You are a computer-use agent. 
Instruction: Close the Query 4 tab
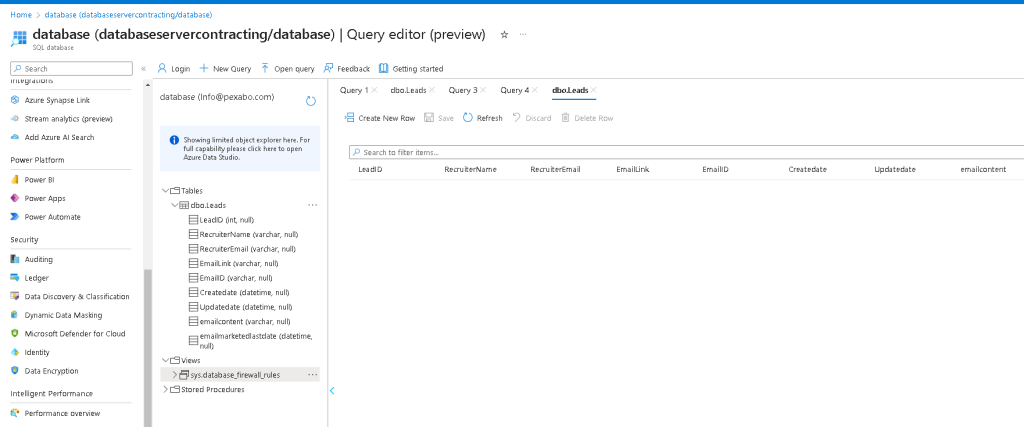(x=535, y=90)
